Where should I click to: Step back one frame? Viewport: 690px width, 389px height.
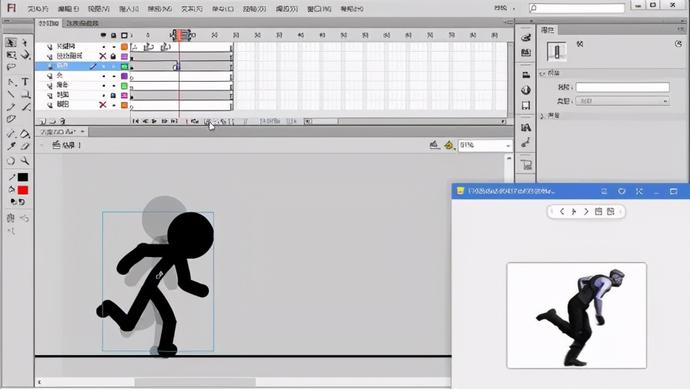coord(145,121)
